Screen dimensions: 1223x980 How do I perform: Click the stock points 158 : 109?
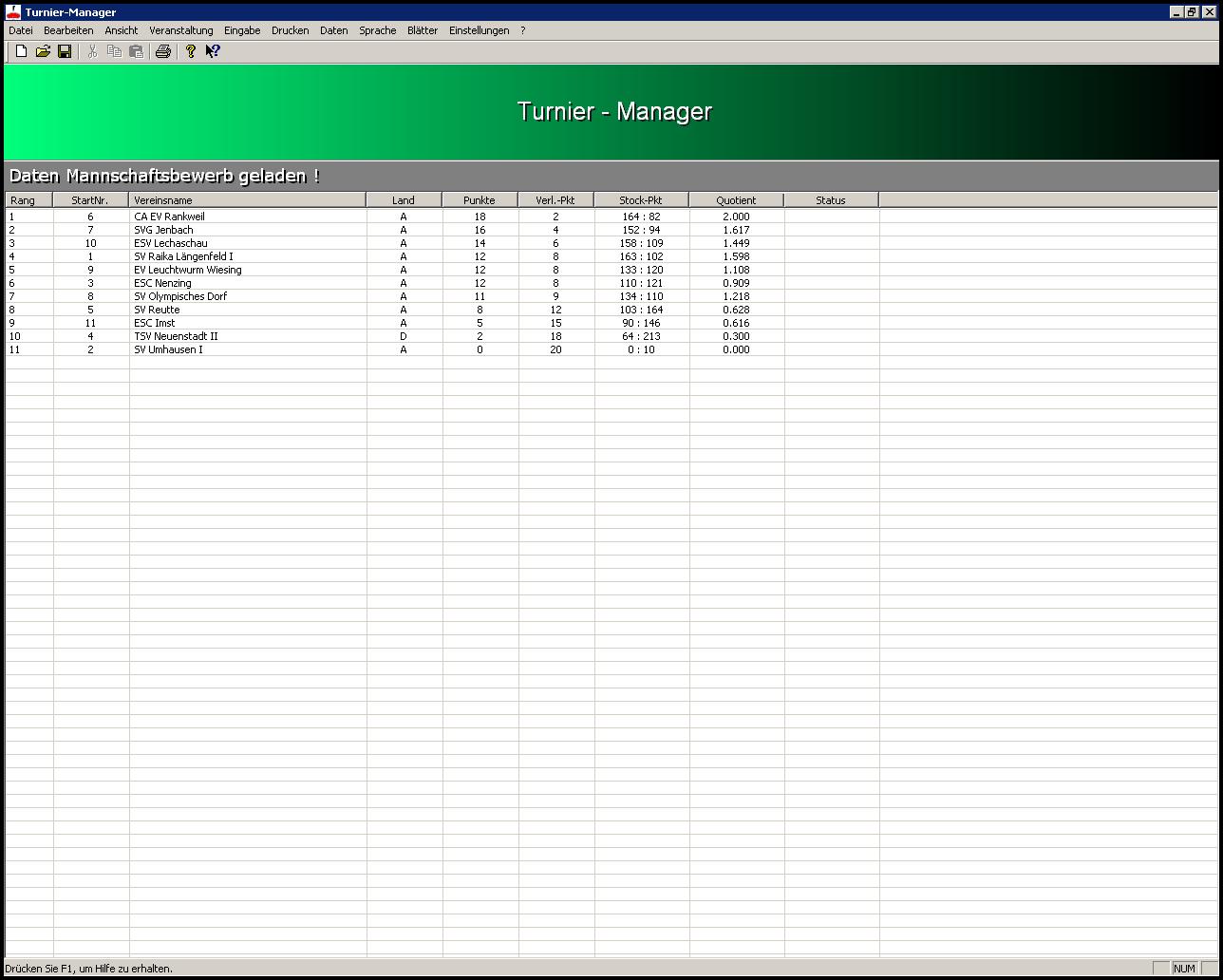pos(641,243)
